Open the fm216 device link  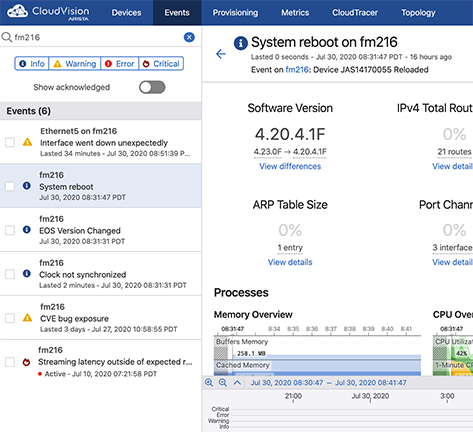click(297, 70)
